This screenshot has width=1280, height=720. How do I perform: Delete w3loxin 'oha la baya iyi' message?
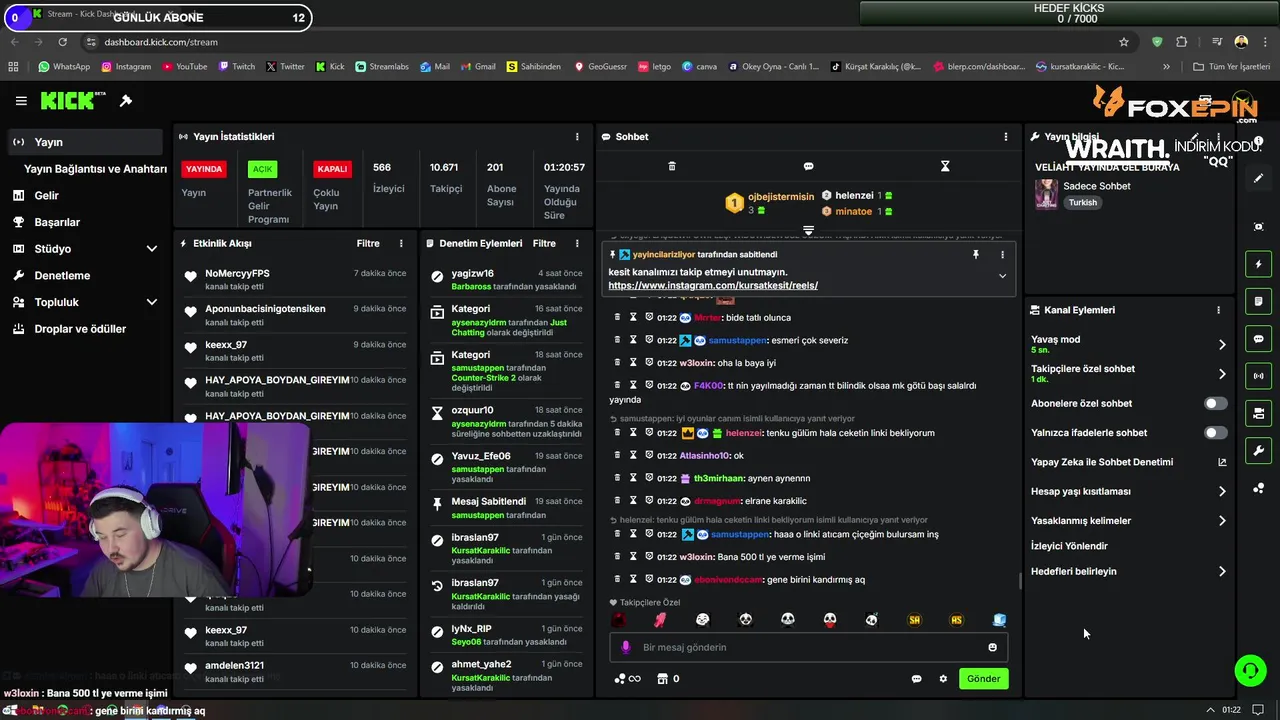[617, 363]
